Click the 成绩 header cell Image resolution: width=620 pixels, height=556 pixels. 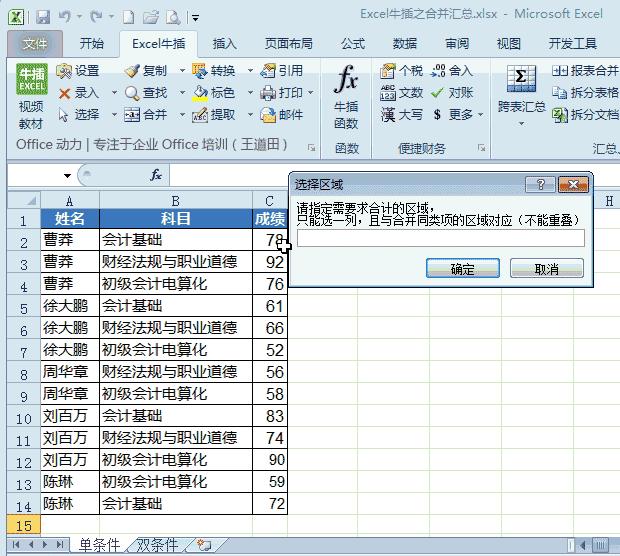point(270,218)
